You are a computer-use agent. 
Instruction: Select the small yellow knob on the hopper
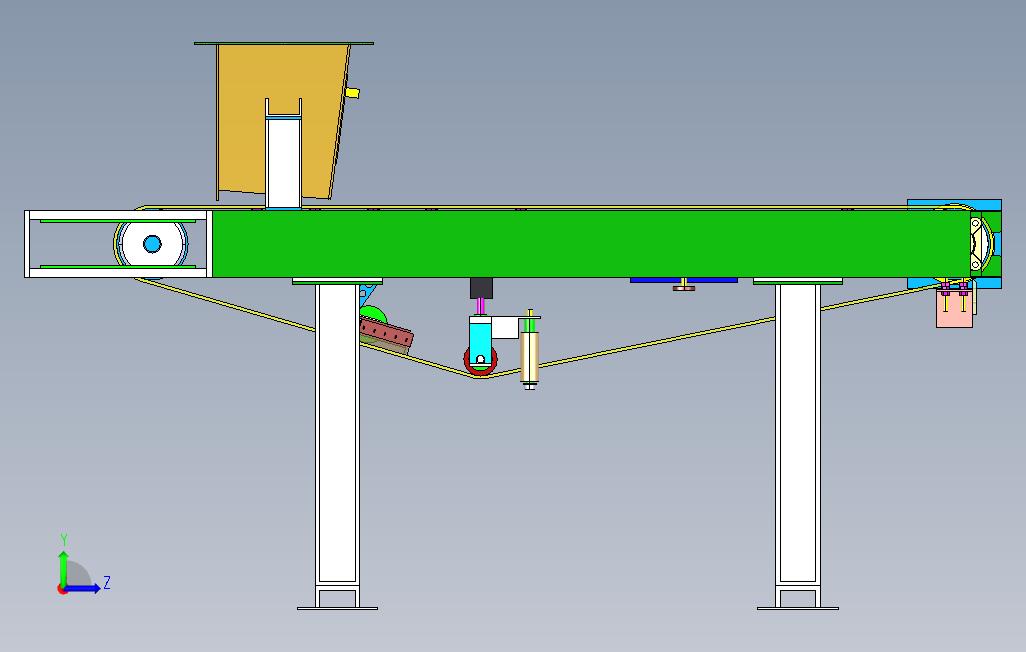click(353, 93)
